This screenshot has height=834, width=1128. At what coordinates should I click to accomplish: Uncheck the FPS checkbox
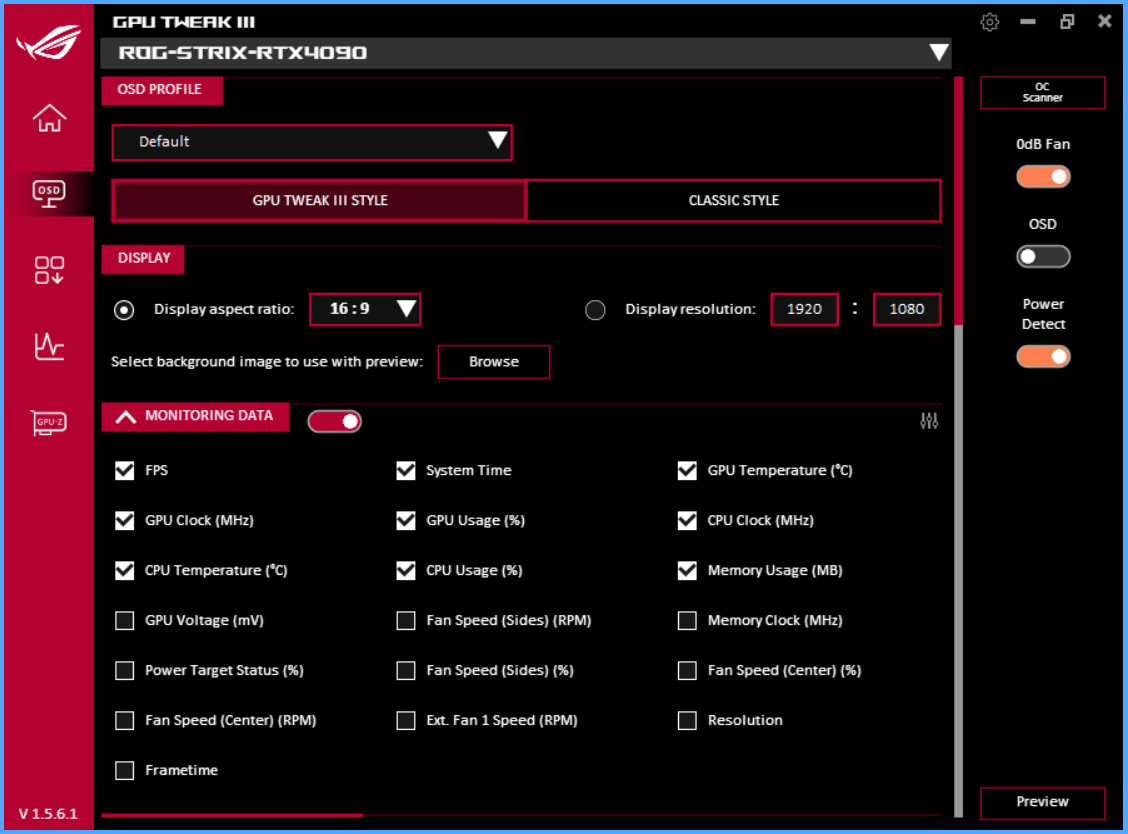(124, 471)
